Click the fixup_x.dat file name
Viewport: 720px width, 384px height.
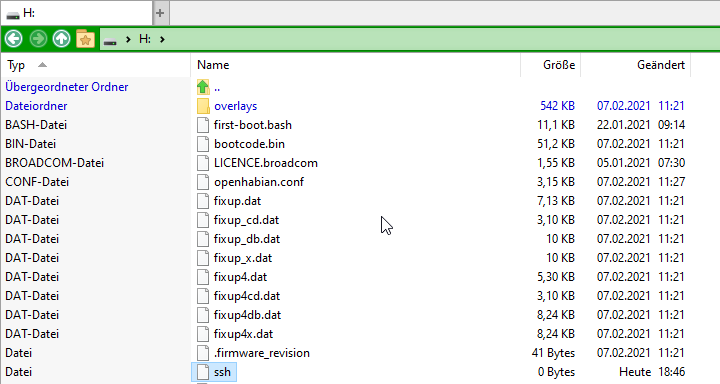click(x=243, y=258)
